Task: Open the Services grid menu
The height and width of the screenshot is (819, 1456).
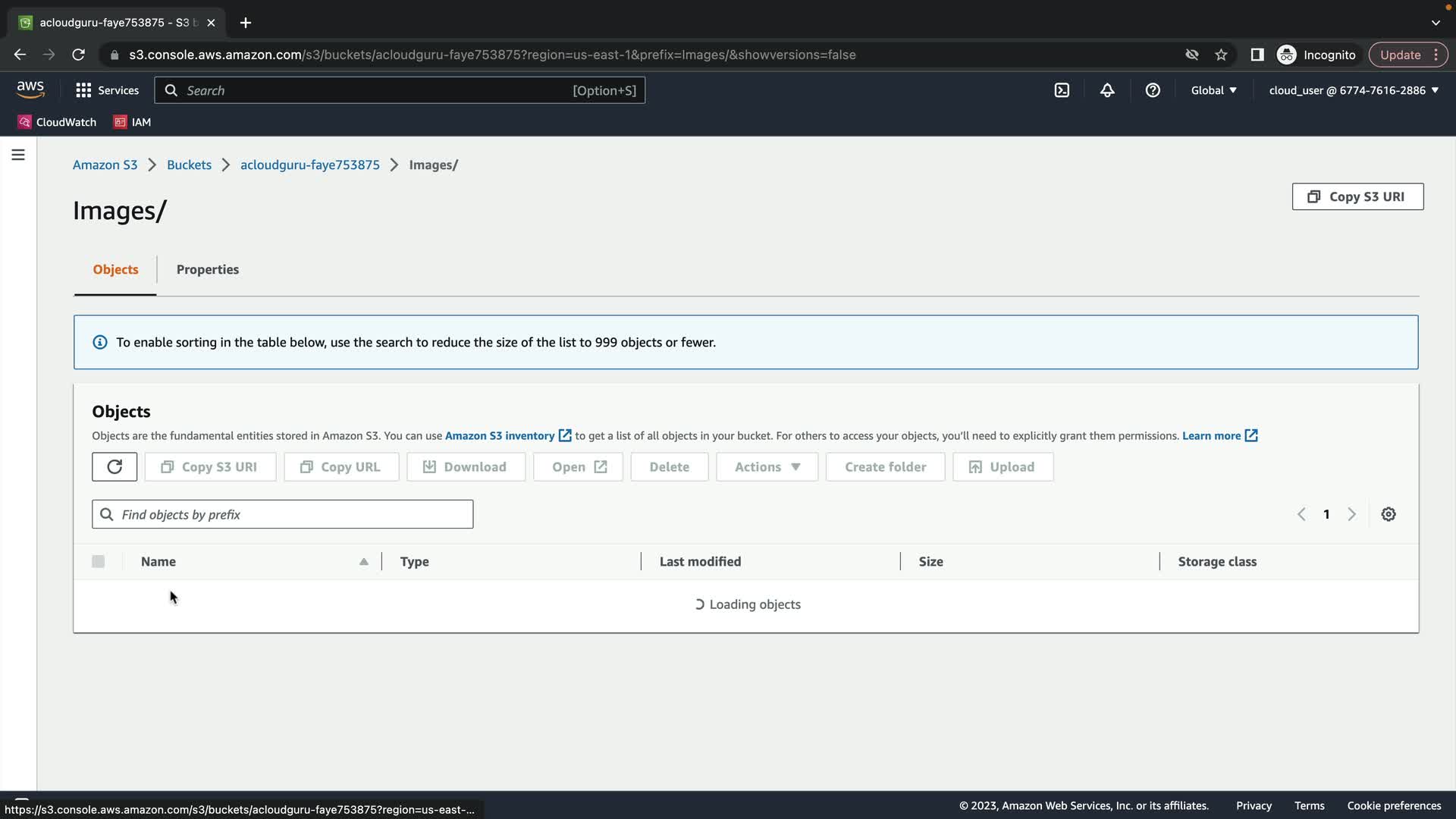Action: click(x=107, y=90)
